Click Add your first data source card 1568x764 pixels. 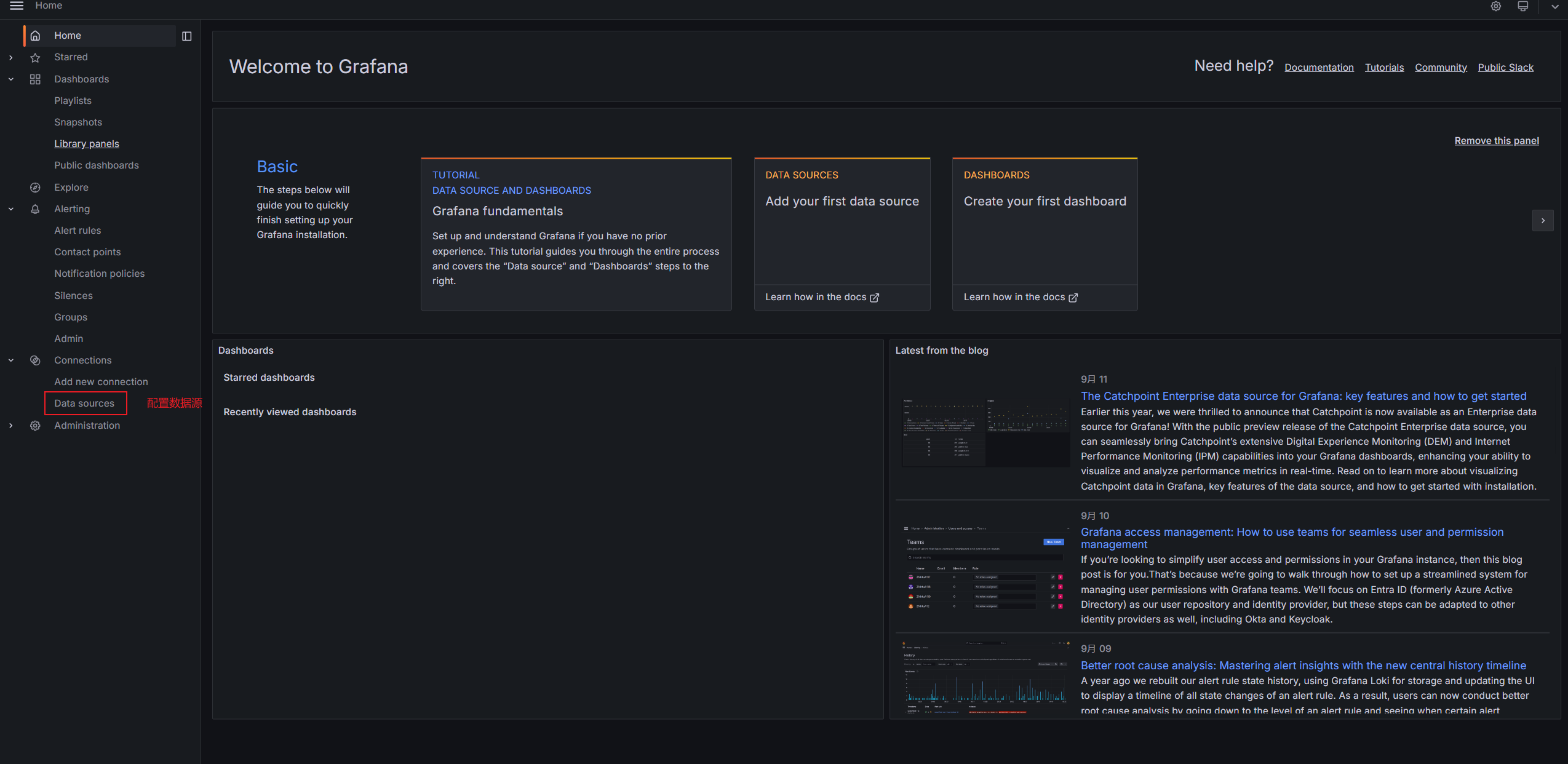pyautogui.click(x=842, y=221)
